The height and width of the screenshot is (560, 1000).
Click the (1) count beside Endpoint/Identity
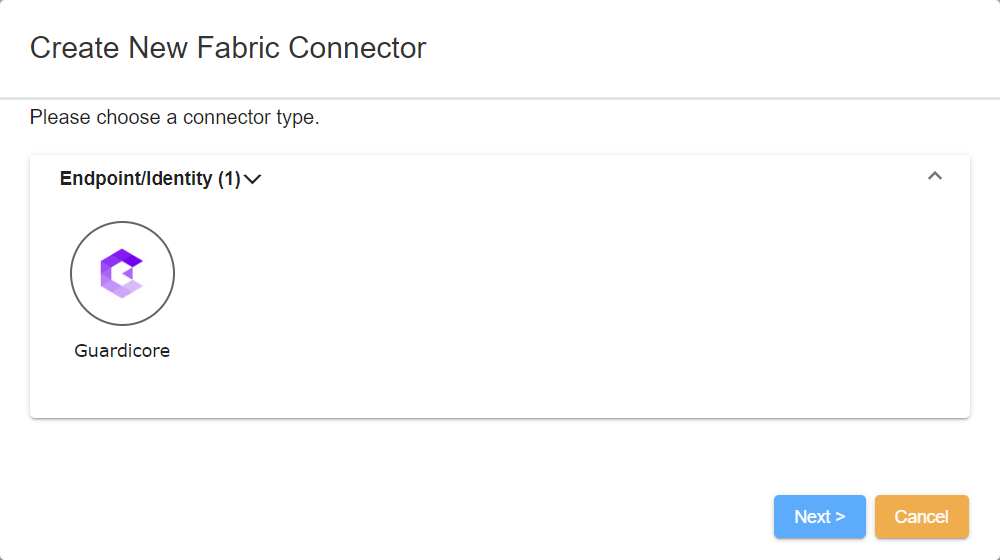pos(229,179)
